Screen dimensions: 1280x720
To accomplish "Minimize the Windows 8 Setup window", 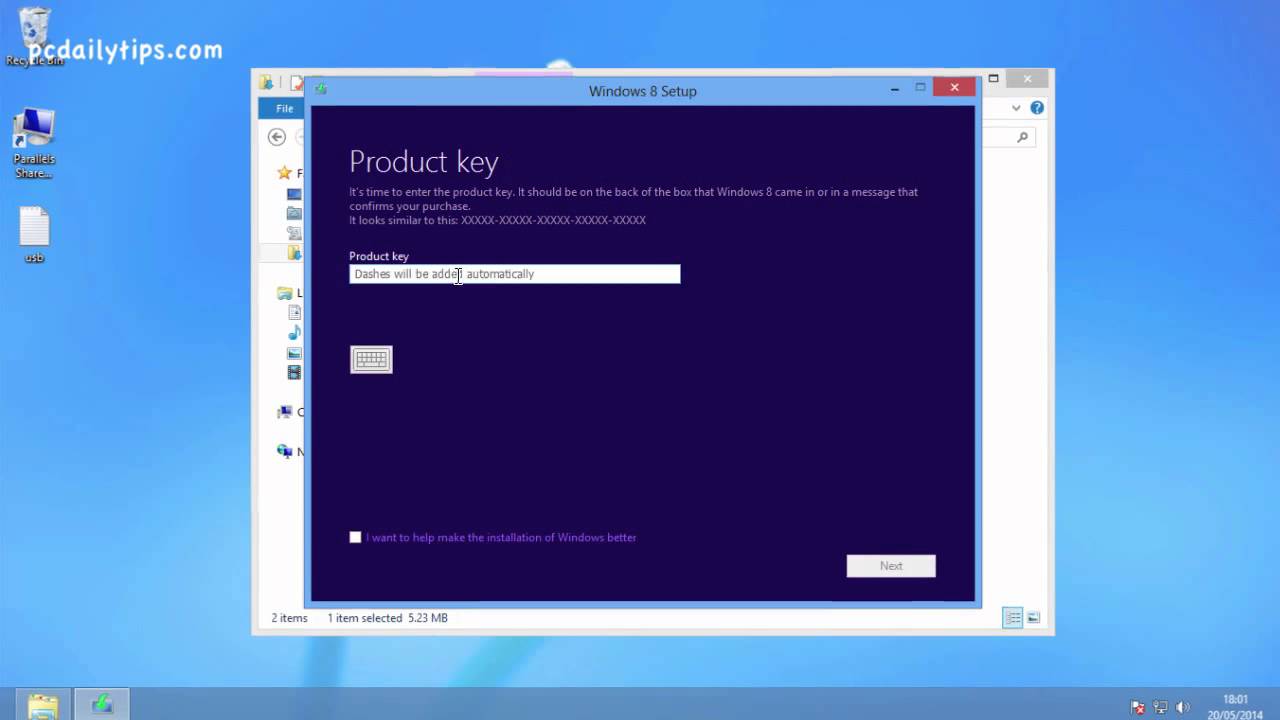I will pos(895,88).
